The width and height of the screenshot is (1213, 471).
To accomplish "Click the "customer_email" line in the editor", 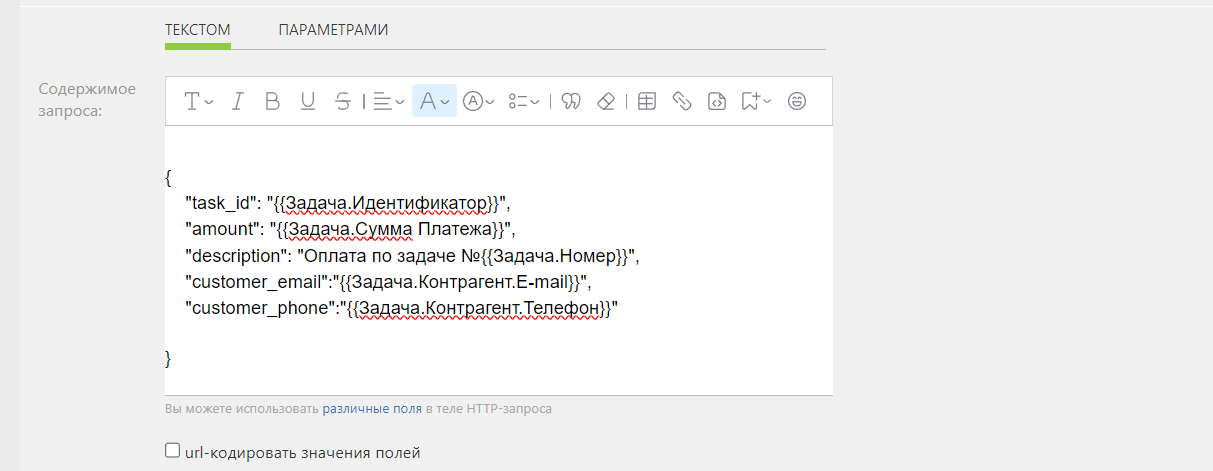I will pos(390,282).
